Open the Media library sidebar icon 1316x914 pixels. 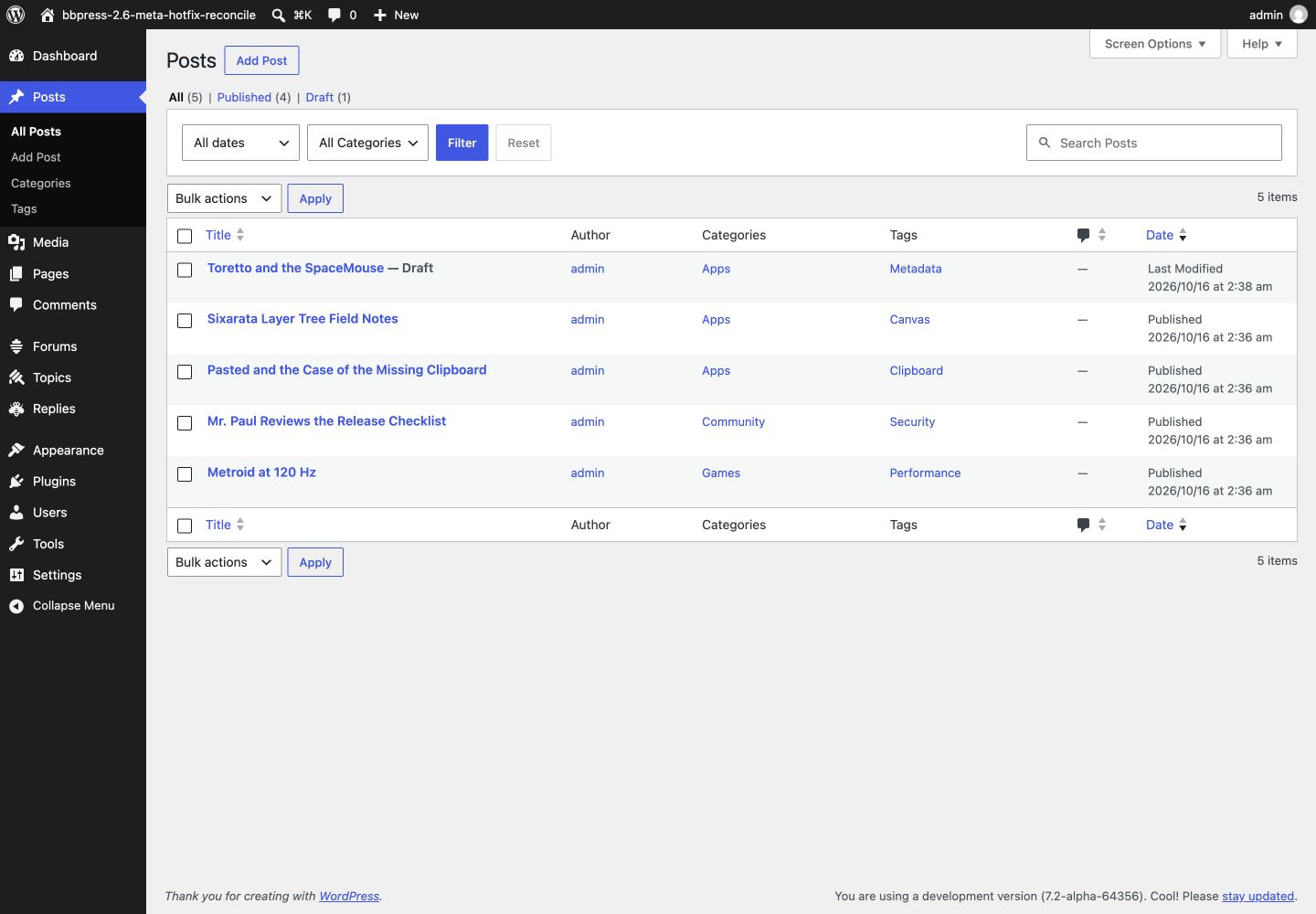tap(16, 242)
